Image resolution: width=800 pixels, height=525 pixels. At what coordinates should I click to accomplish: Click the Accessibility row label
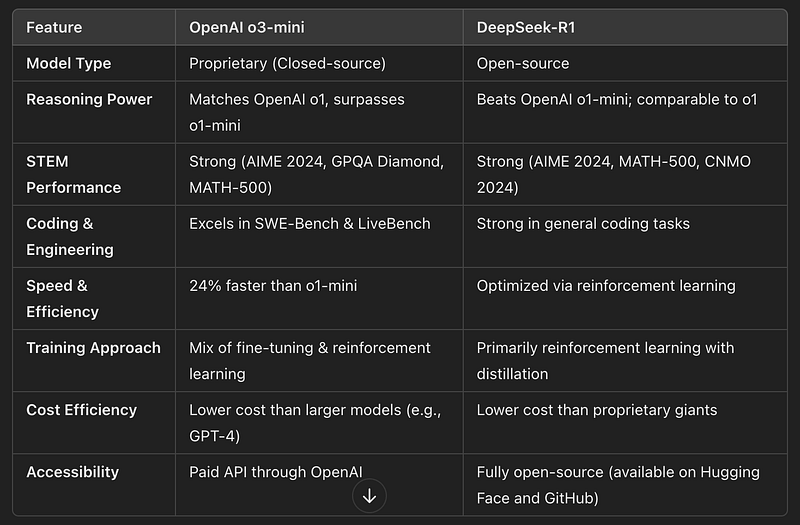click(x=72, y=472)
